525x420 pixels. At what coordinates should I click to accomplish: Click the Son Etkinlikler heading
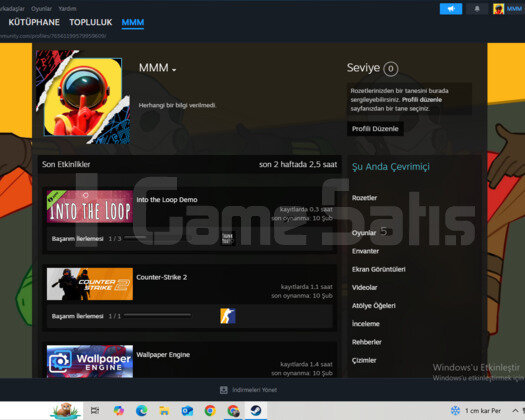point(66,164)
